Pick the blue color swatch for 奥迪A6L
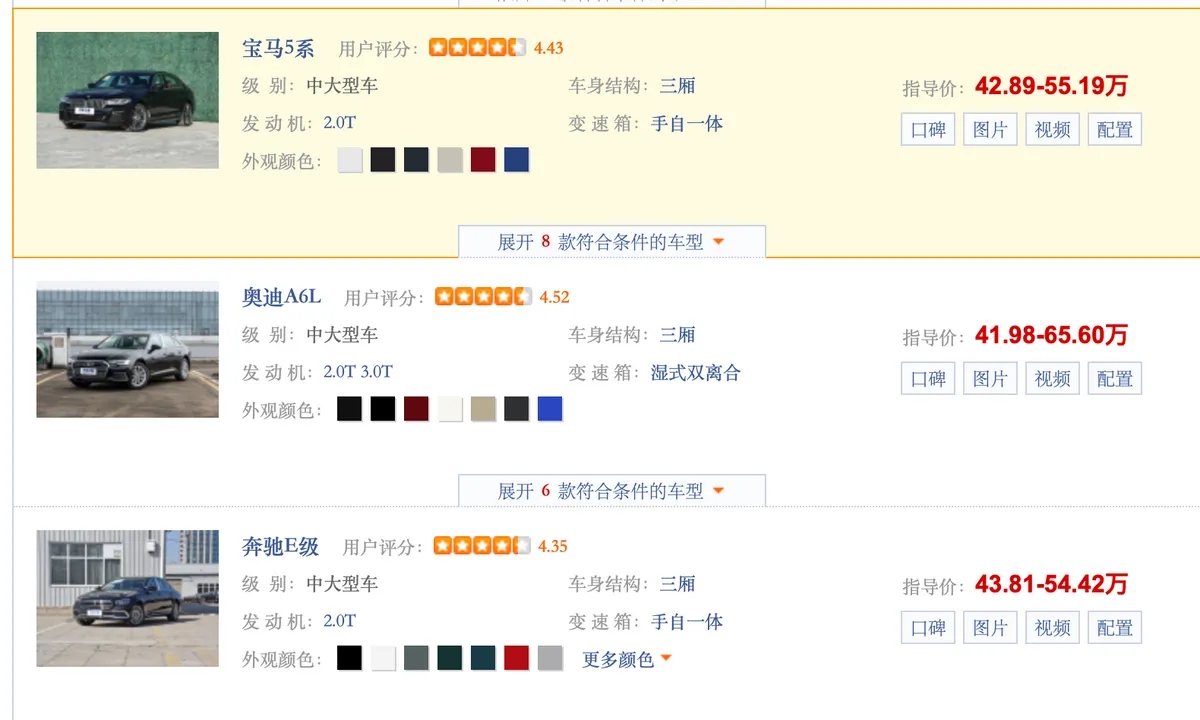This screenshot has height=720, width=1200. point(550,409)
